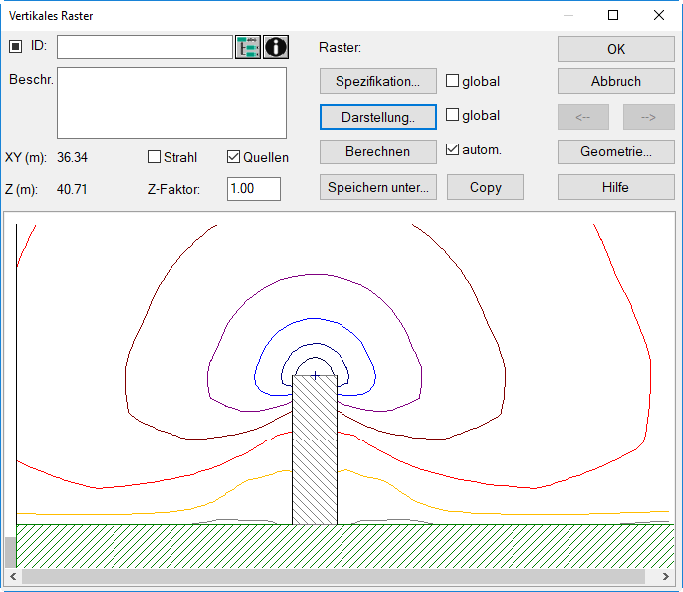The height and width of the screenshot is (592, 683).
Task: Enable the Strahl checkbox
Action: [x=154, y=157]
